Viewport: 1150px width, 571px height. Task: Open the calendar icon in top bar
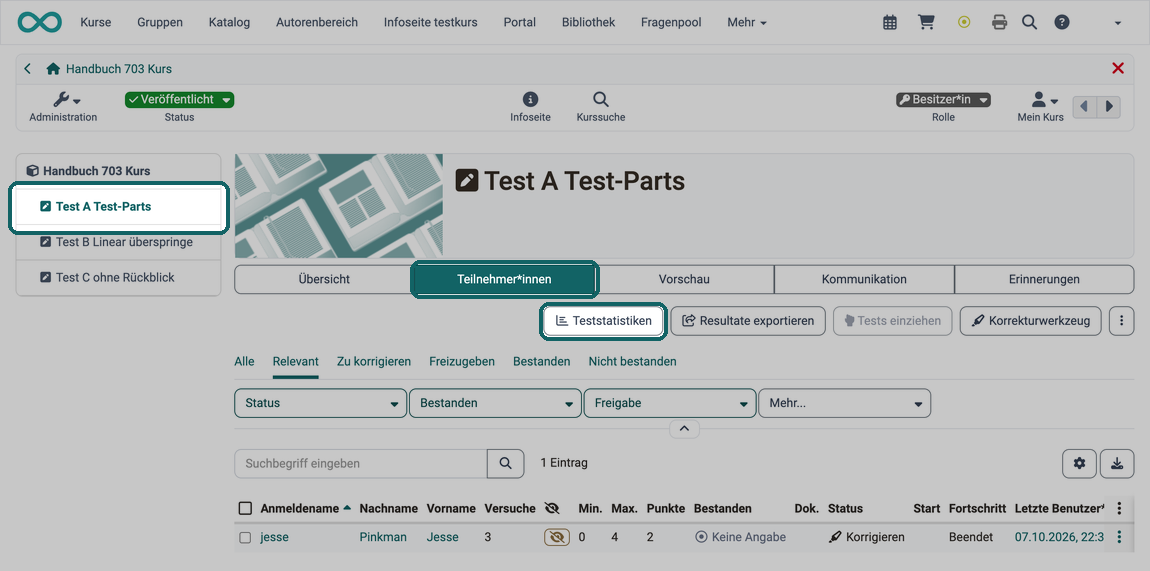click(890, 23)
